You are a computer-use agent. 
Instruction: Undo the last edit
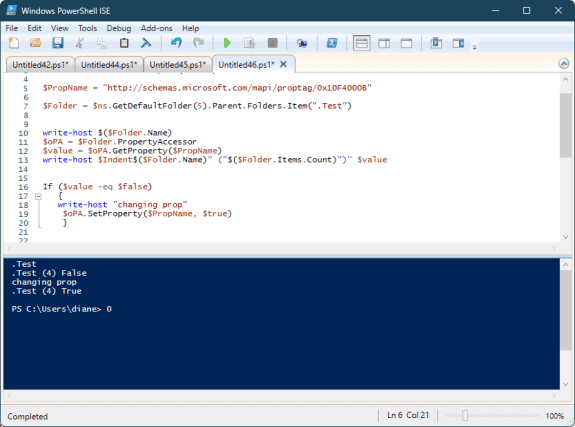[x=176, y=43]
